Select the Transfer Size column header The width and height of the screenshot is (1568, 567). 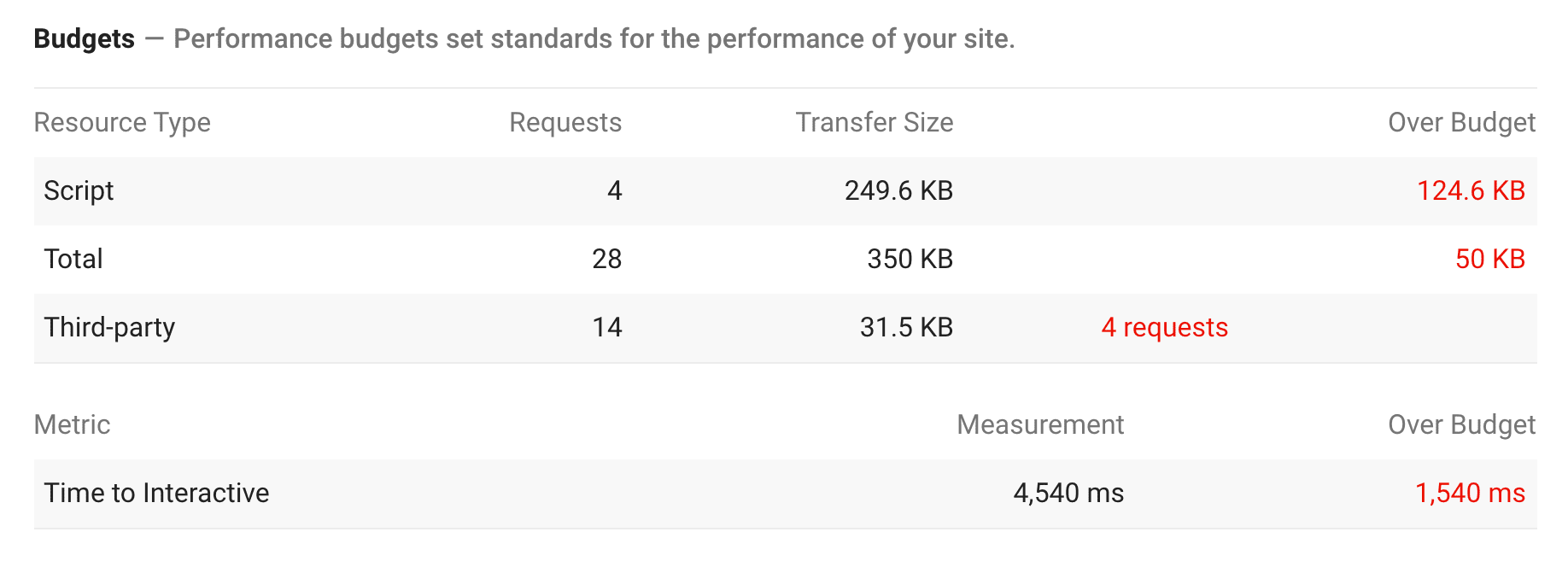[874, 123]
